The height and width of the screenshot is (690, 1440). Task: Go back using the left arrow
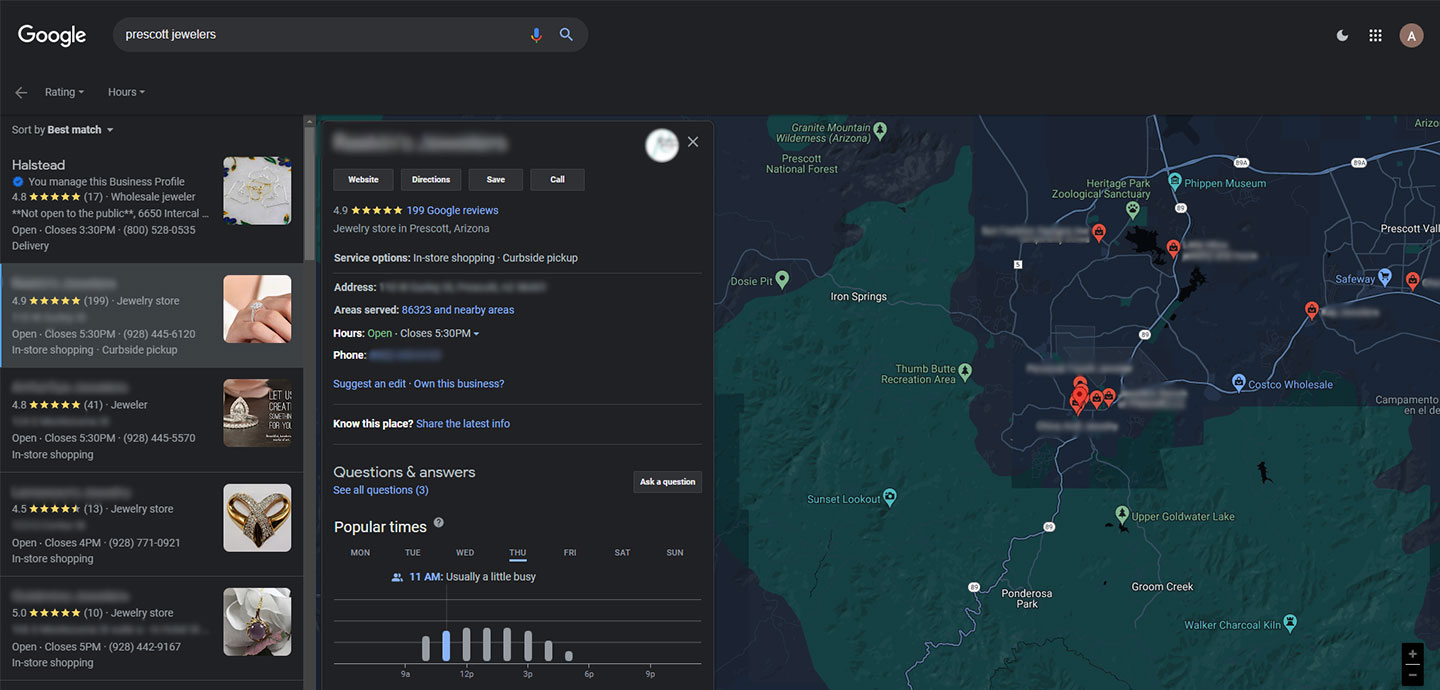(x=21, y=92)
